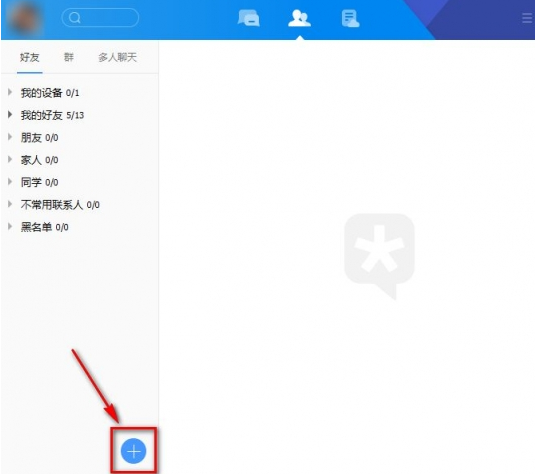Select the 朋友 0/0 row text
The image size is (535, 474).
[x=40, y=138]
